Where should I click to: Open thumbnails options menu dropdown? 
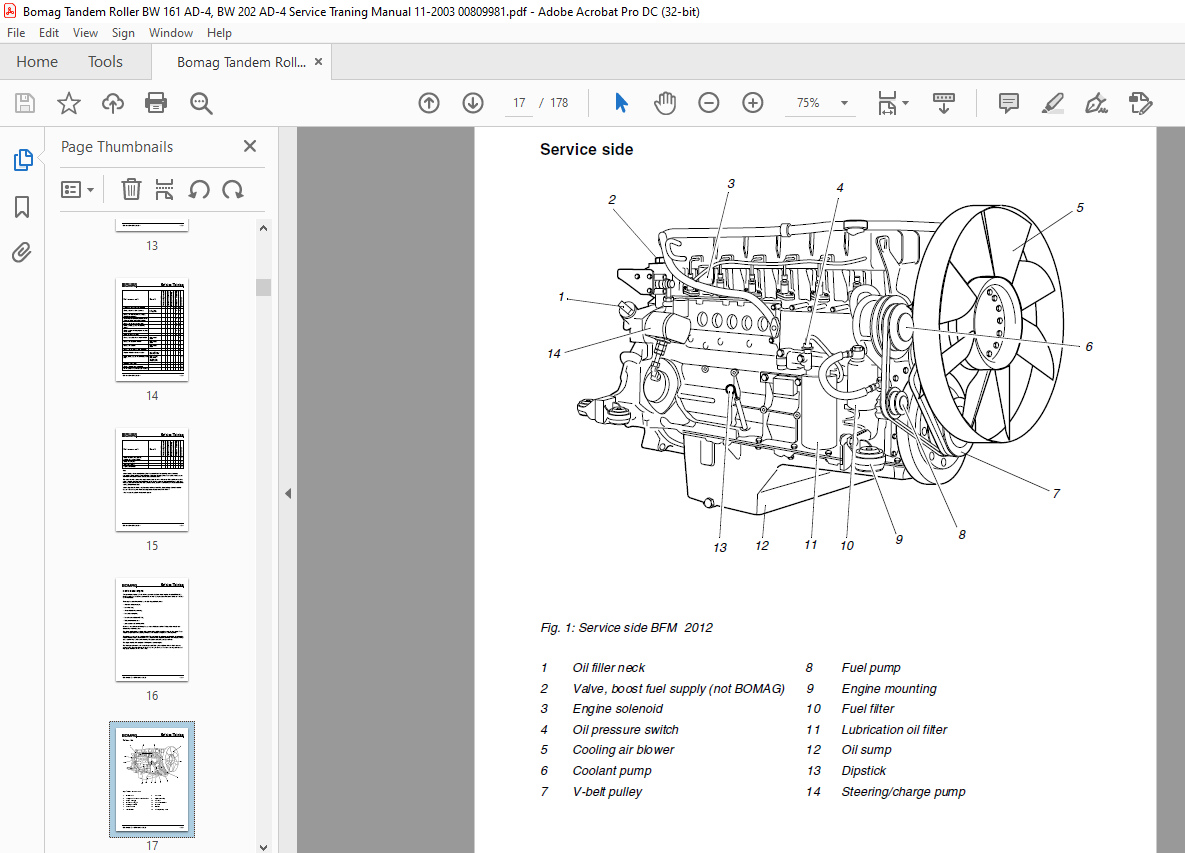point(77,190)
